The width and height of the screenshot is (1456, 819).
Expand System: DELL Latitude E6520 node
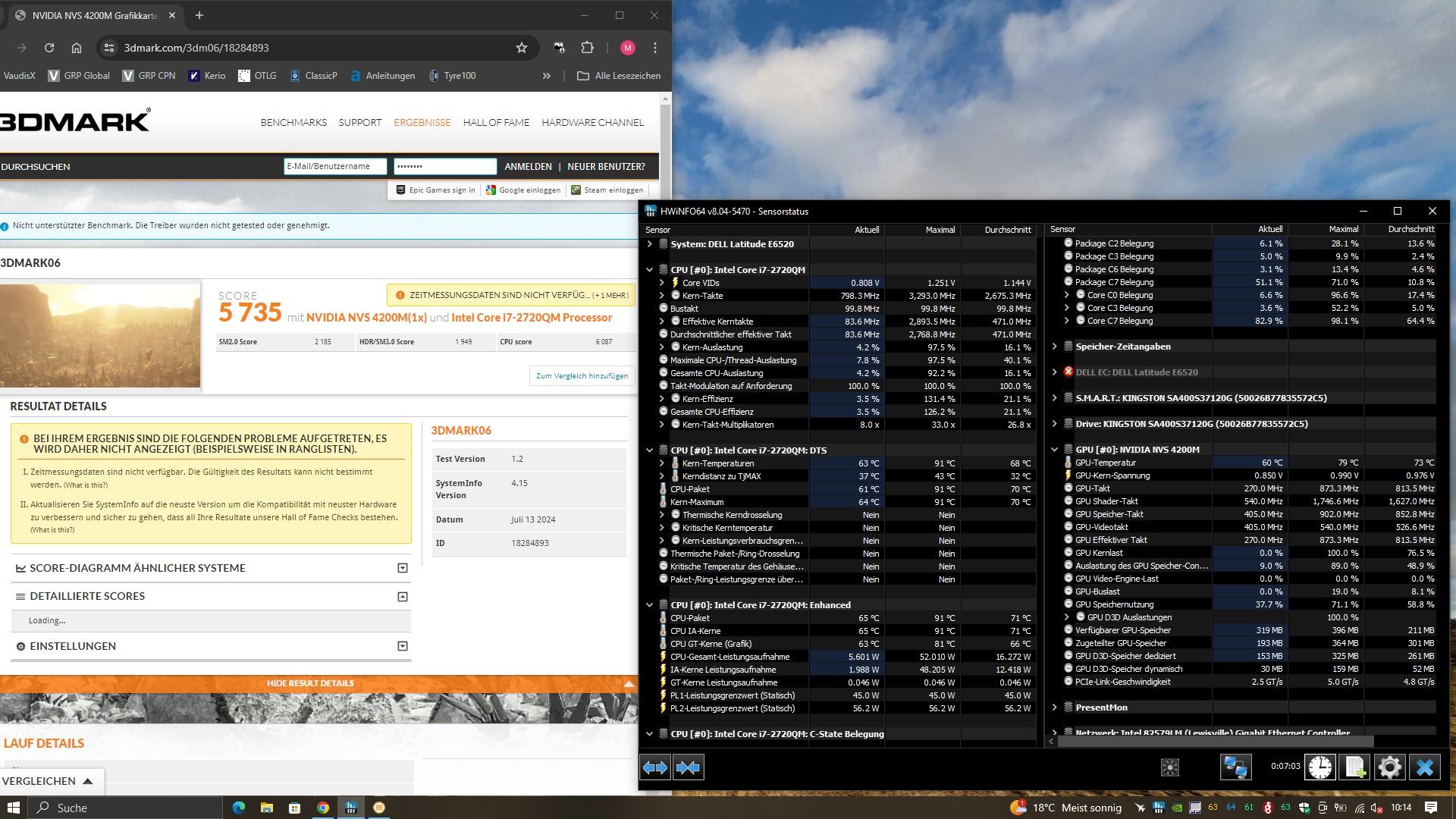(x=649, y=244)
